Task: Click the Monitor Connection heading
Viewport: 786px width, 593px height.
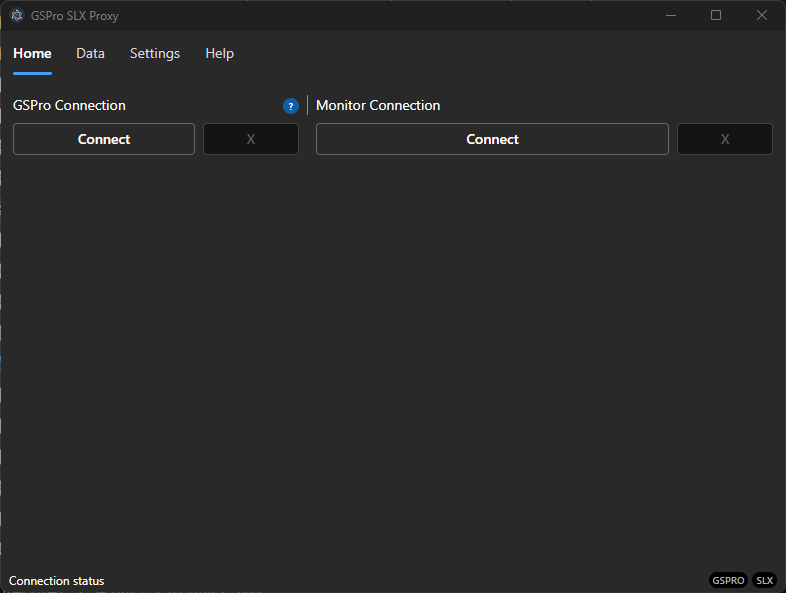Action: (x=378, y=105)
